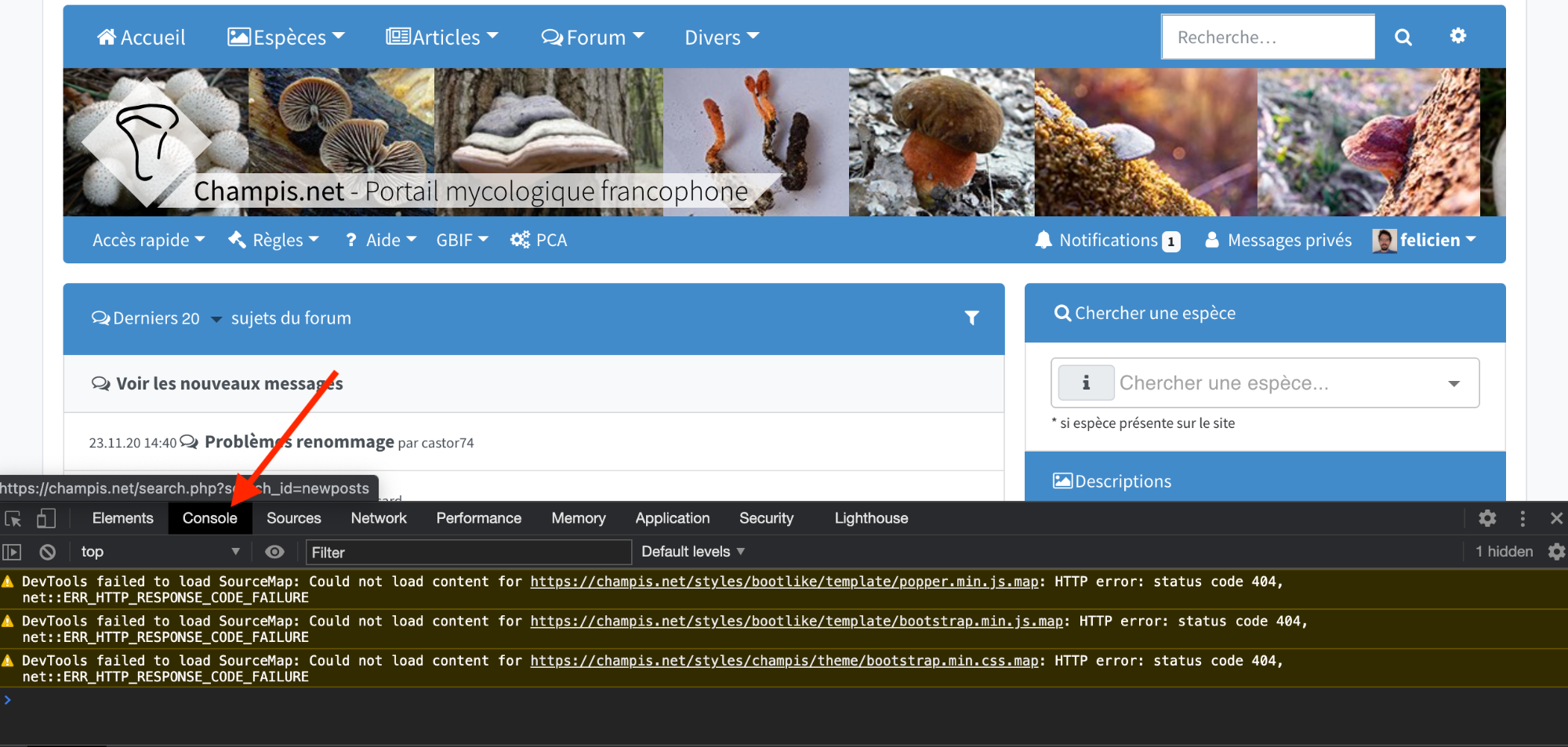Open the Espèces menu
The width and height of the screenshot is (1568, 747).
coord(286,37)
